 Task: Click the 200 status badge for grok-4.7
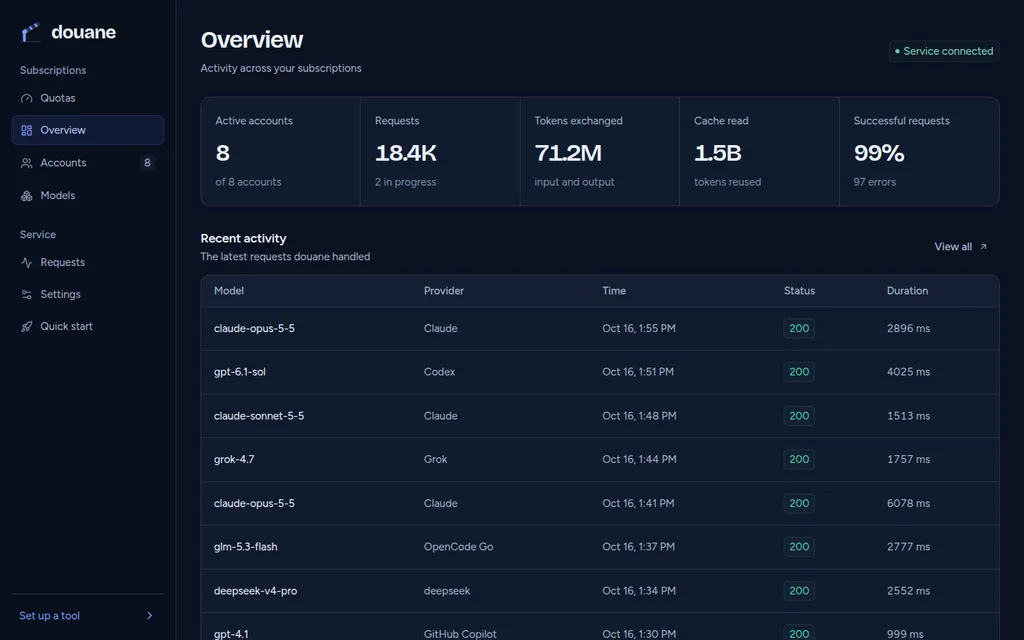(799, 460)
